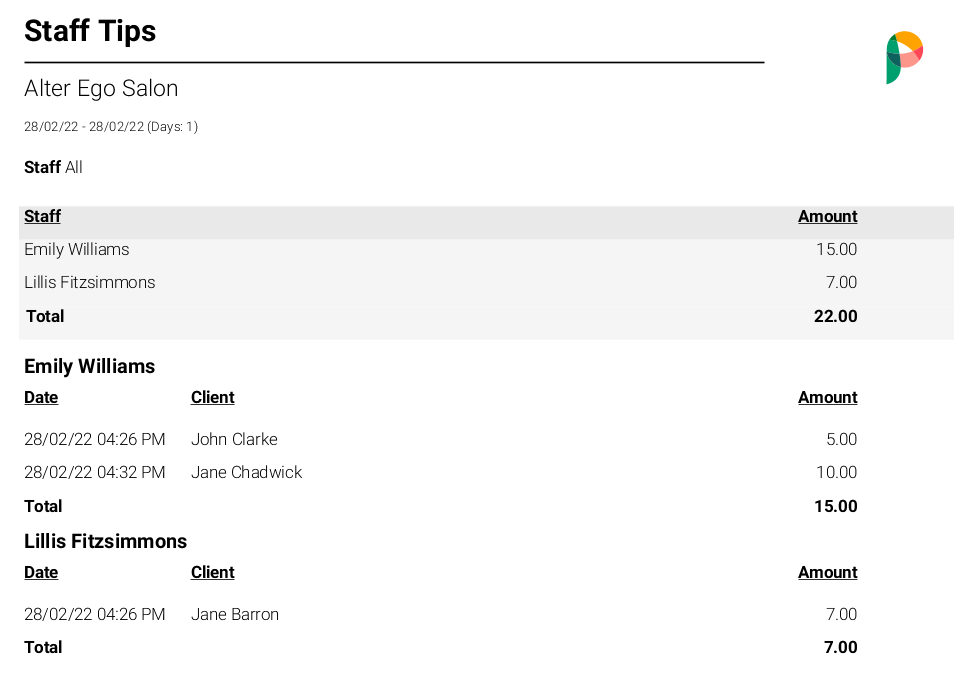Select the John Clarke client entry
This screenshot has height=678, width=967.
click(x=234, y=439)
